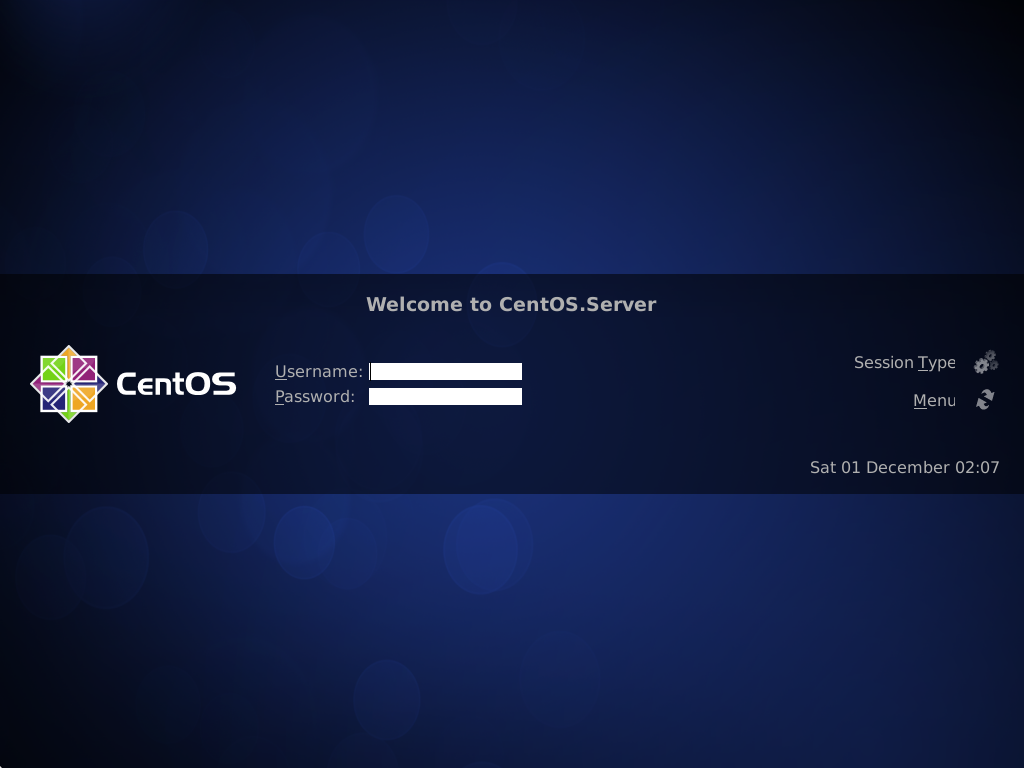Viewport: 1024px width, 768px height.
Task: Click the Username input box
Action: [x=445, y=371]
